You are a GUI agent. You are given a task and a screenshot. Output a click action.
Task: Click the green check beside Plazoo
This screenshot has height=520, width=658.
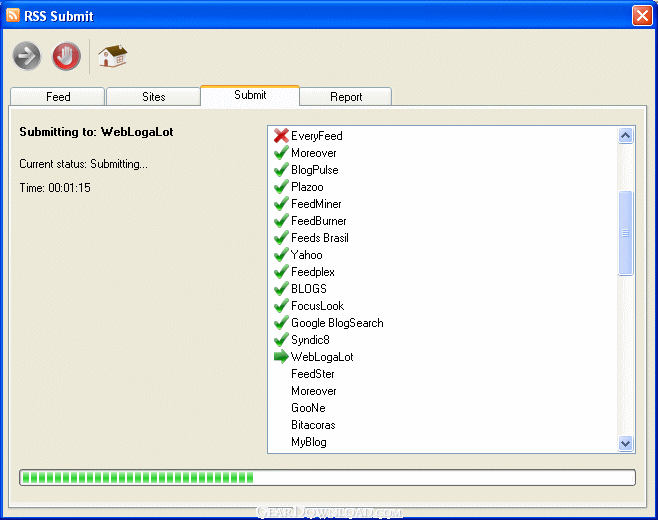click(x=281, y=187)
